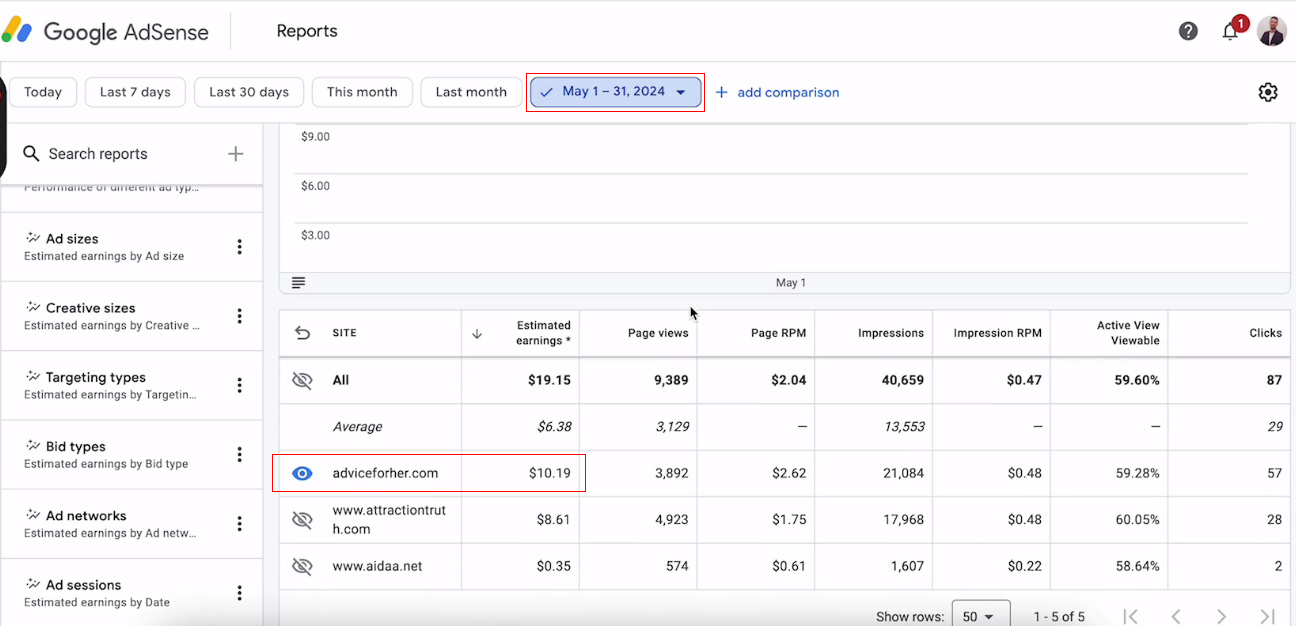Sort by Estimated earnings descending arrow
Image resolution: width=1296 pixels, height=626 pixels.
(477, 334)
